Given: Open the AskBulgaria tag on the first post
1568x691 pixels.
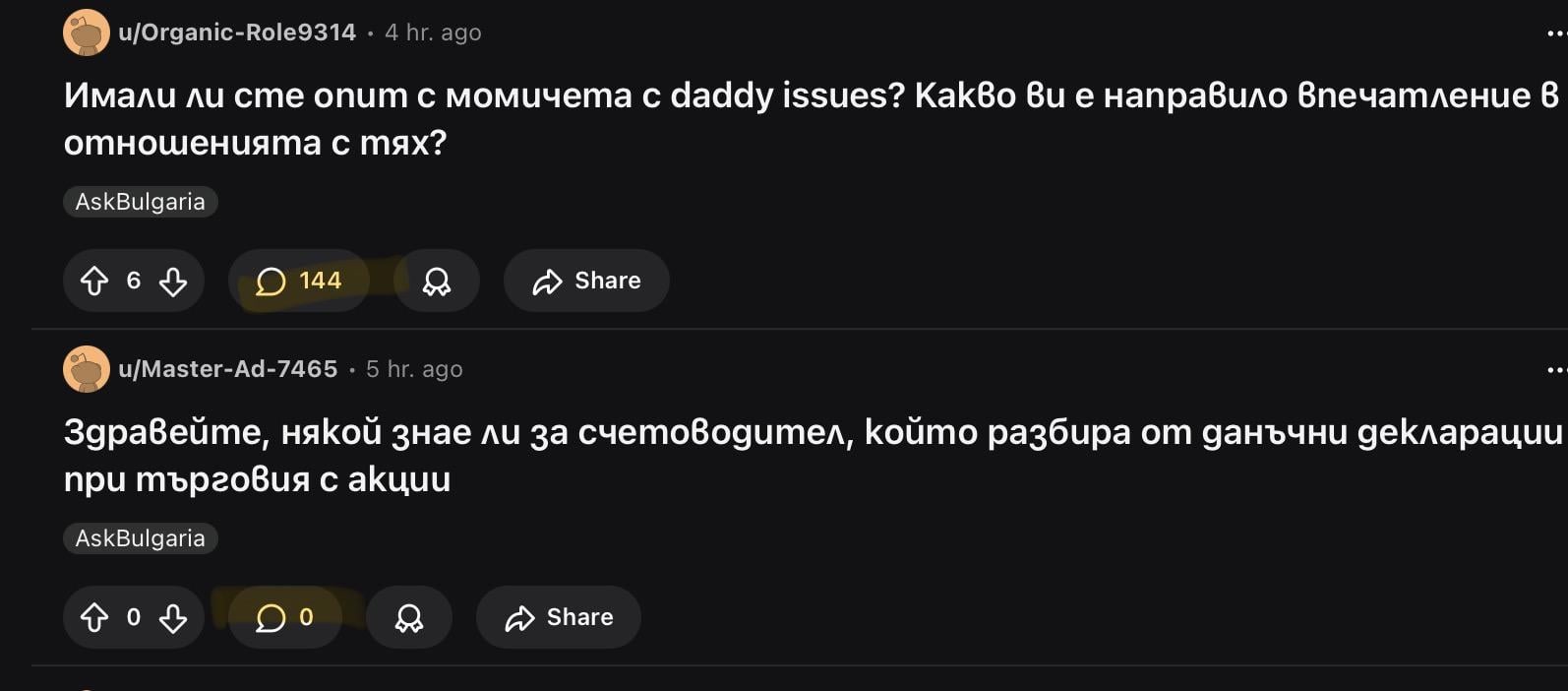Looking at the screenshot, I should (x=141, y=202).
